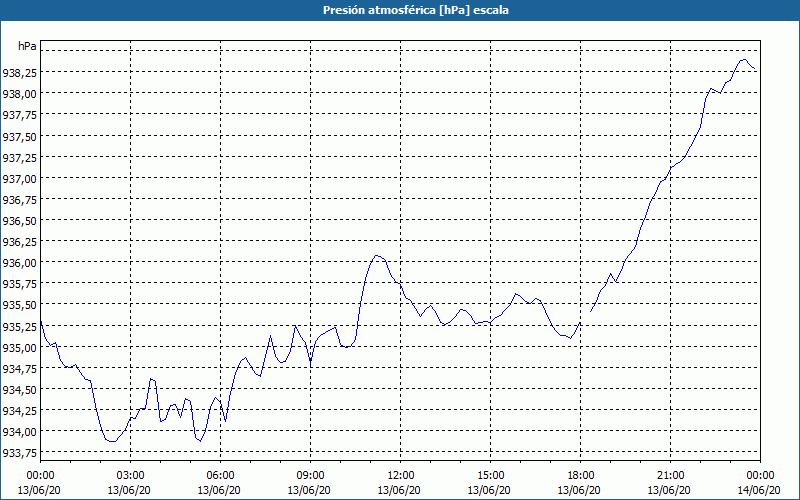Click the 936,00 axis value

19,263
